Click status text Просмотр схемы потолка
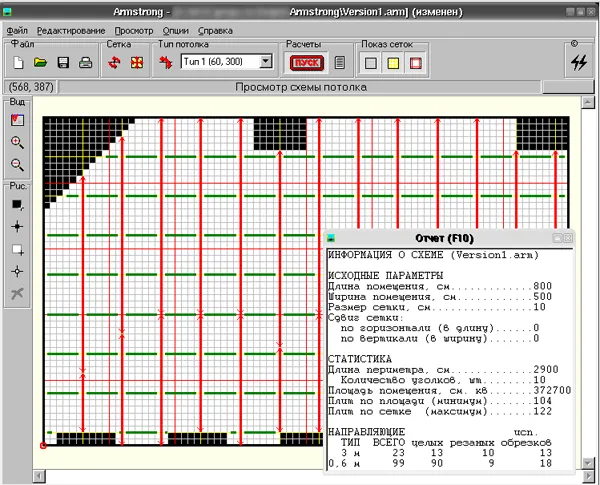 301,87
